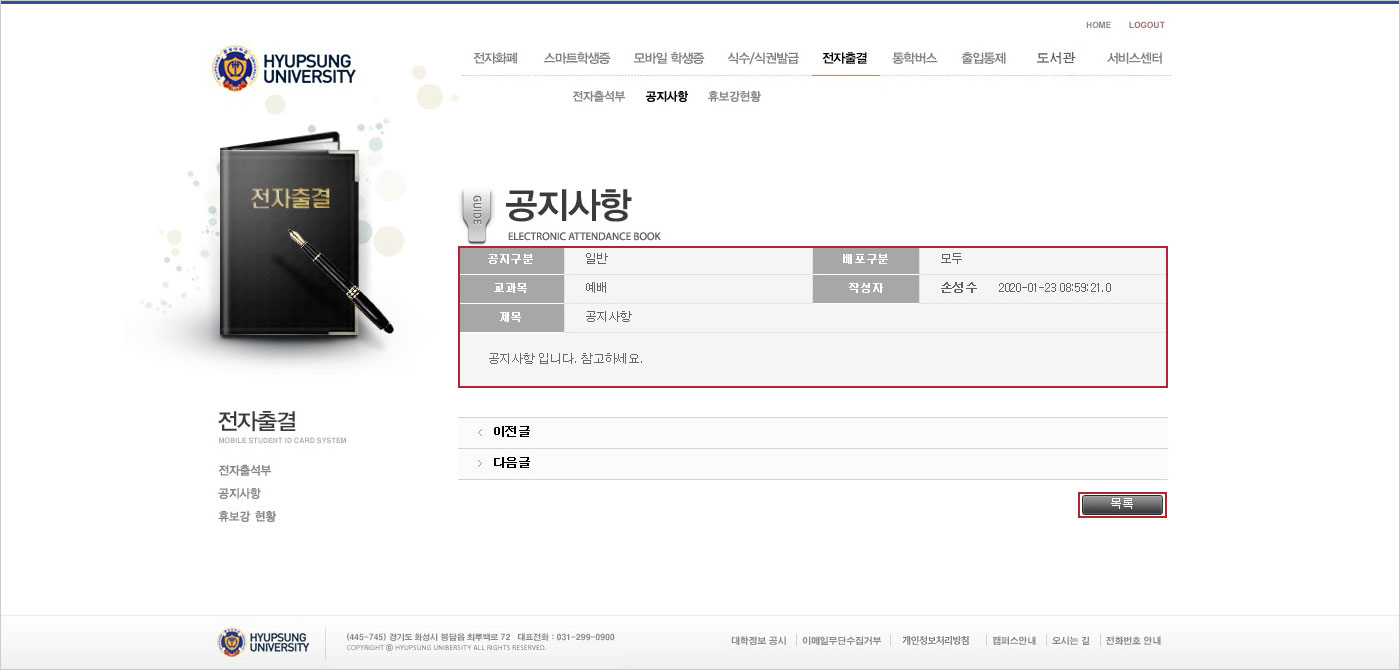
Task: Click the 모두 distribution value
Action: 951,259
